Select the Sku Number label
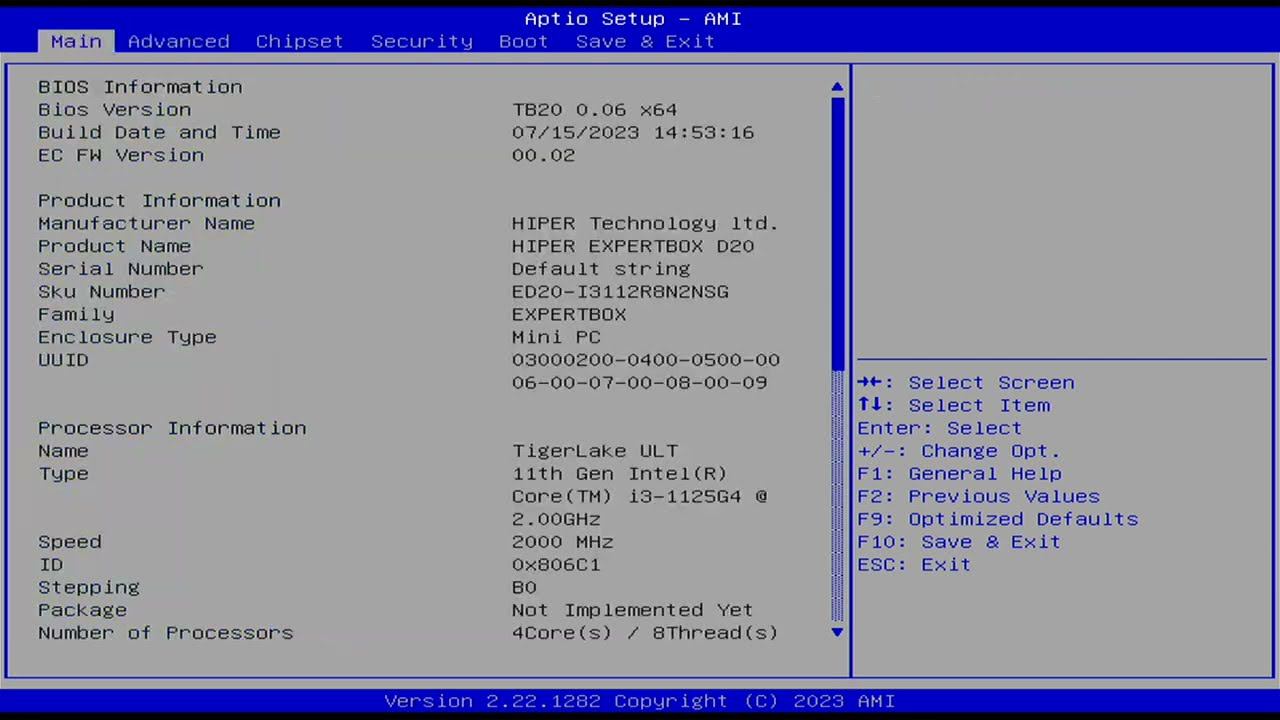Image resolution: width=1280 pixels, height=720 pixels. point(102,292)
